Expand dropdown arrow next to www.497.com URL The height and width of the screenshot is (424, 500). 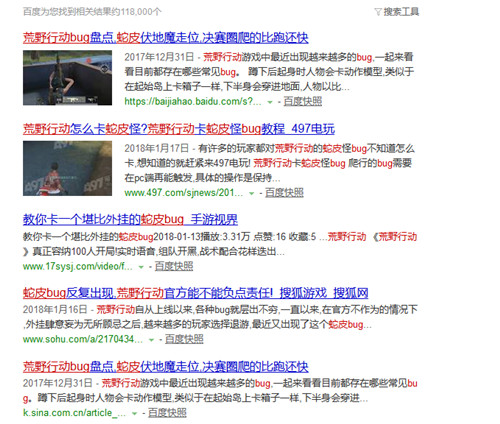coord(252,193)
